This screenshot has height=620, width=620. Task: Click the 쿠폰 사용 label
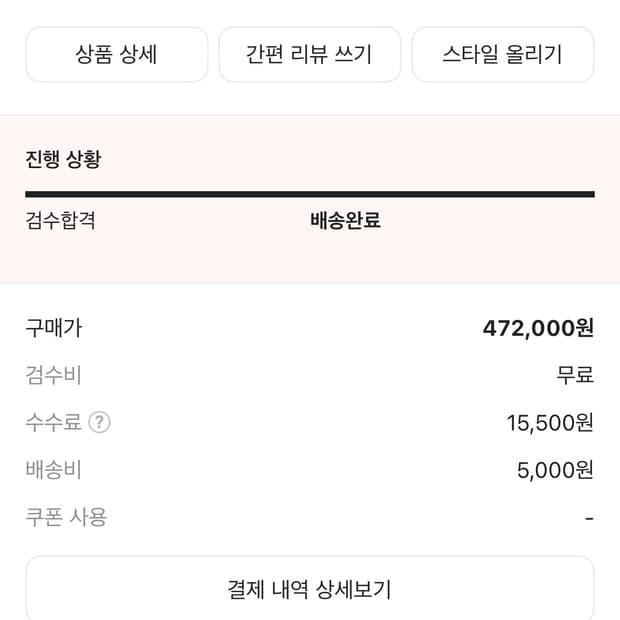tap(66, 517)
